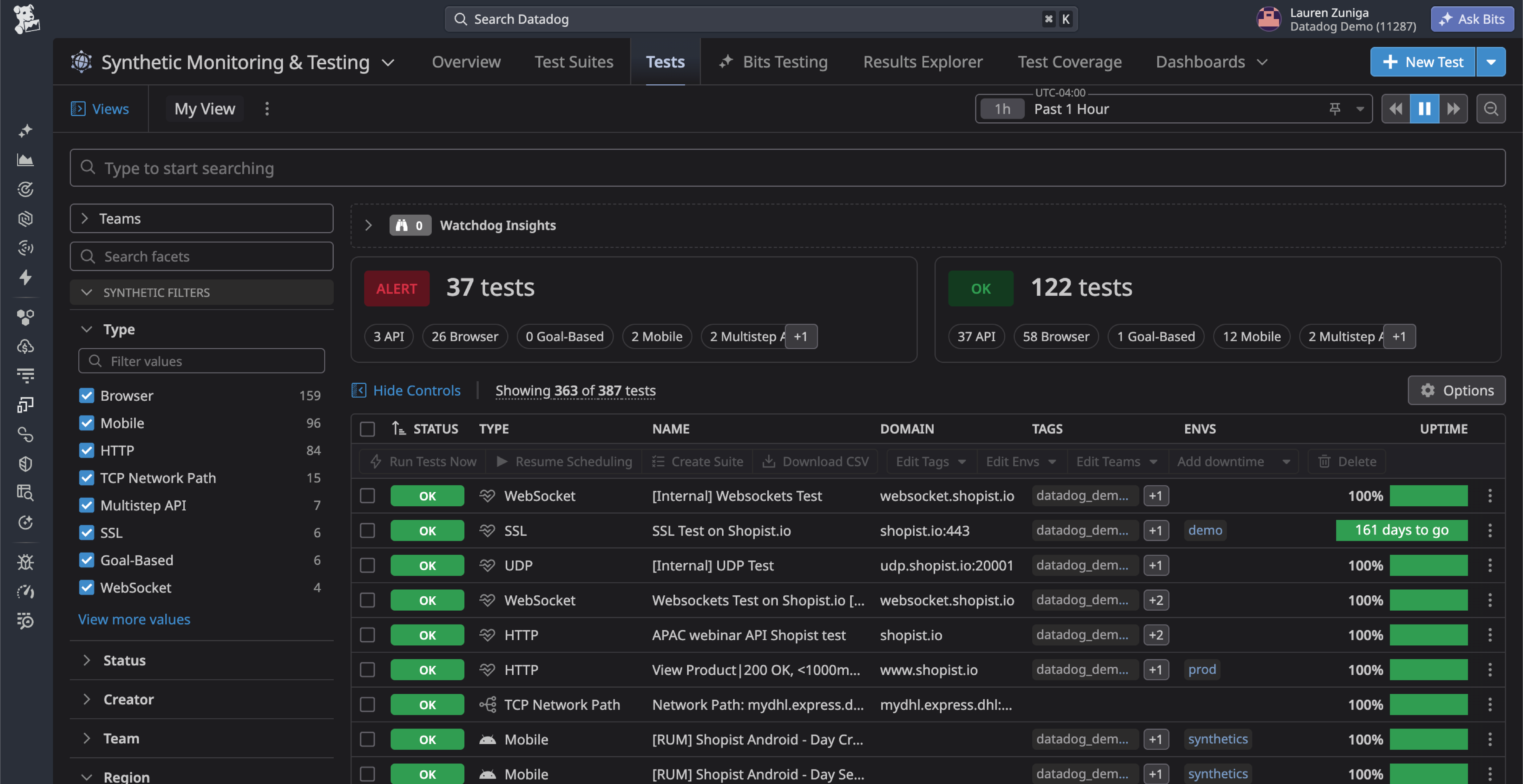Click the Search facets field
Viewport: 1523px width, 784px height.
point(202,256)
